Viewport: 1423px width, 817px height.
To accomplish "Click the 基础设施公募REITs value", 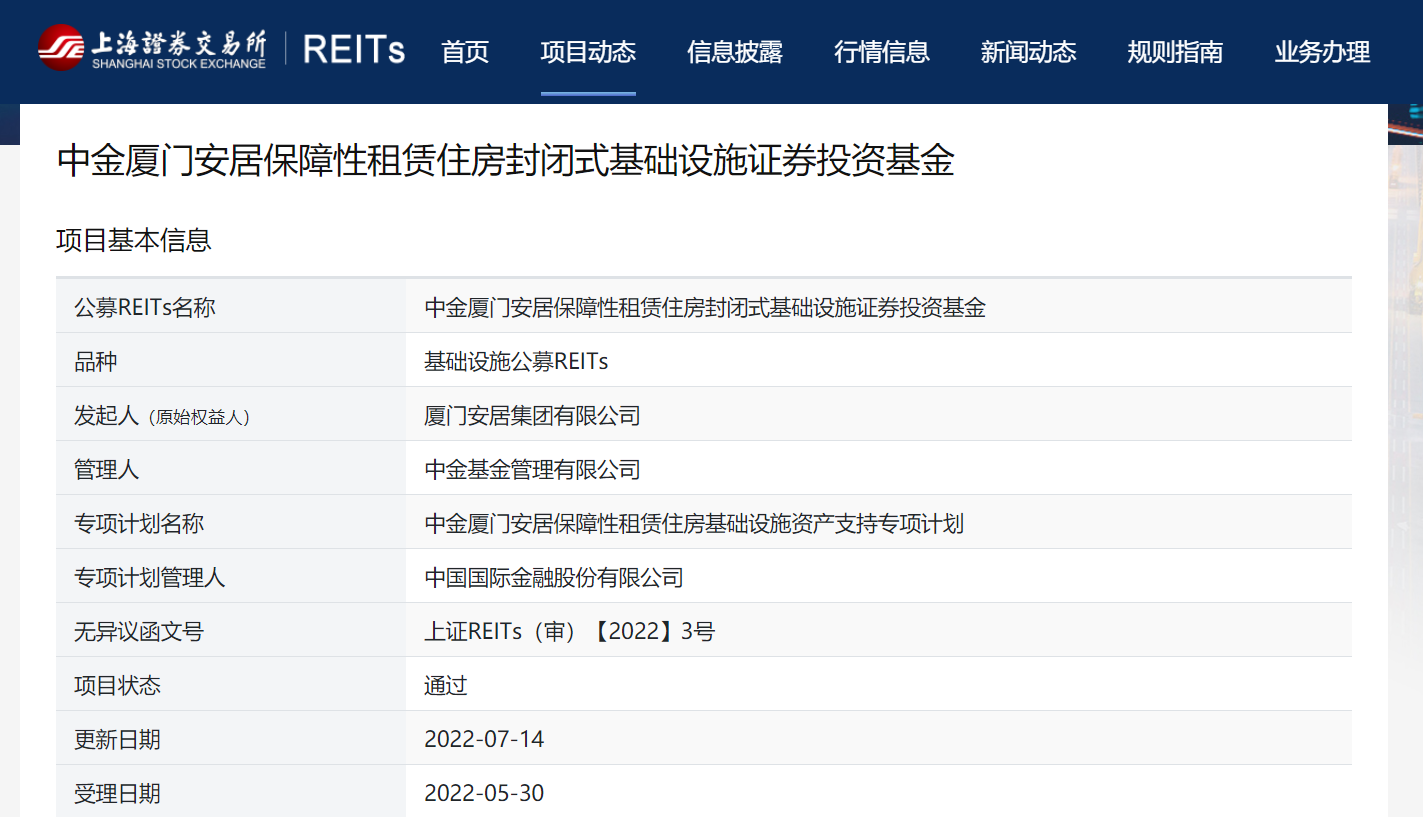I will point(516,362).
